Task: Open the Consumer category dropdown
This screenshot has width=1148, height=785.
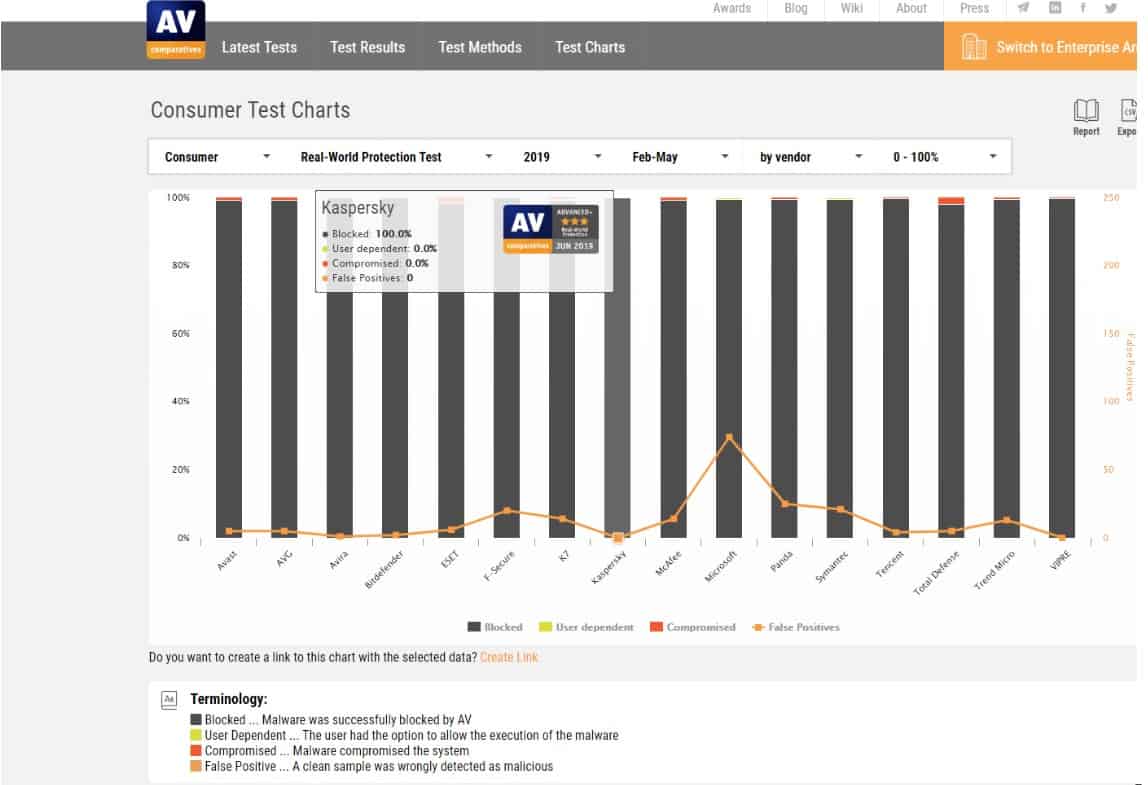Action: coord(217,157)
